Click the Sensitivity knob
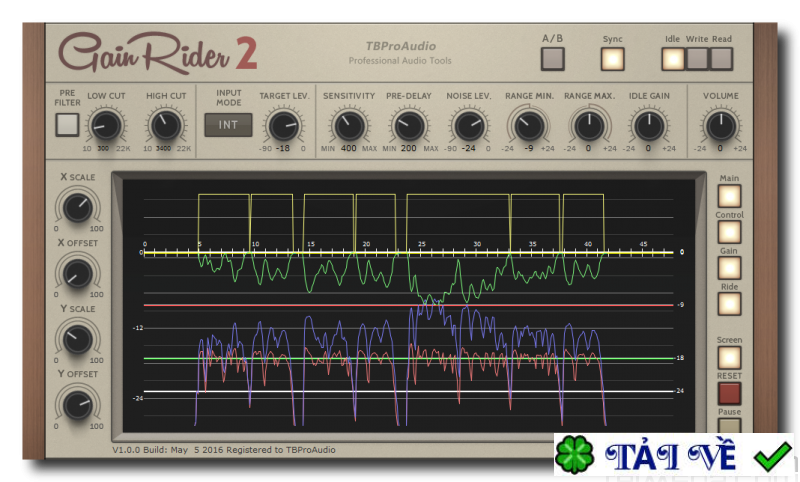The width and height of the screenshot is (800, 482). pyautogui.click(x=348, y=126)
